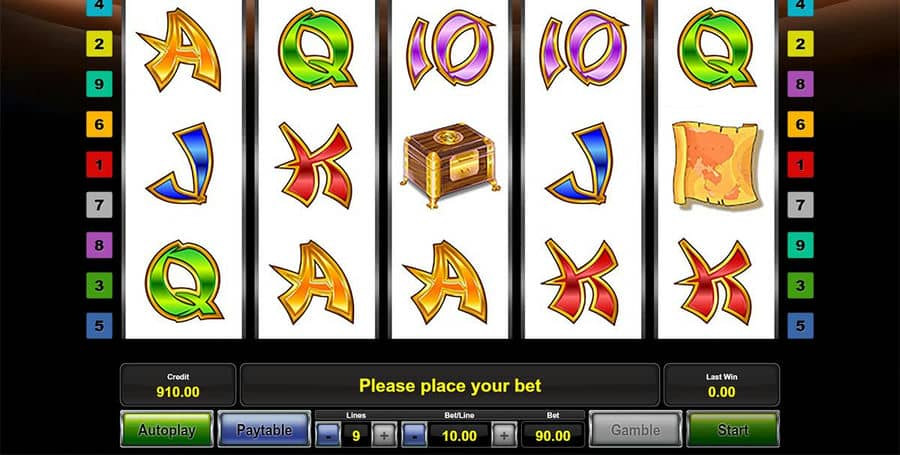Increase the number of Lines
900x455 pixels.
coord(384,435)
